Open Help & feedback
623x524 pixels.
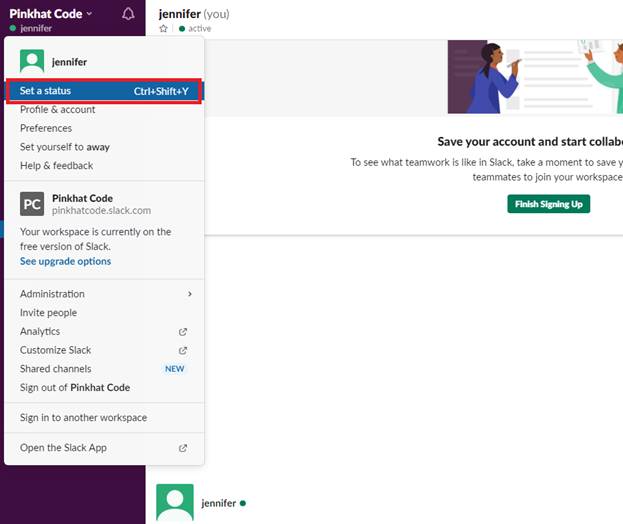click(104, 166)
